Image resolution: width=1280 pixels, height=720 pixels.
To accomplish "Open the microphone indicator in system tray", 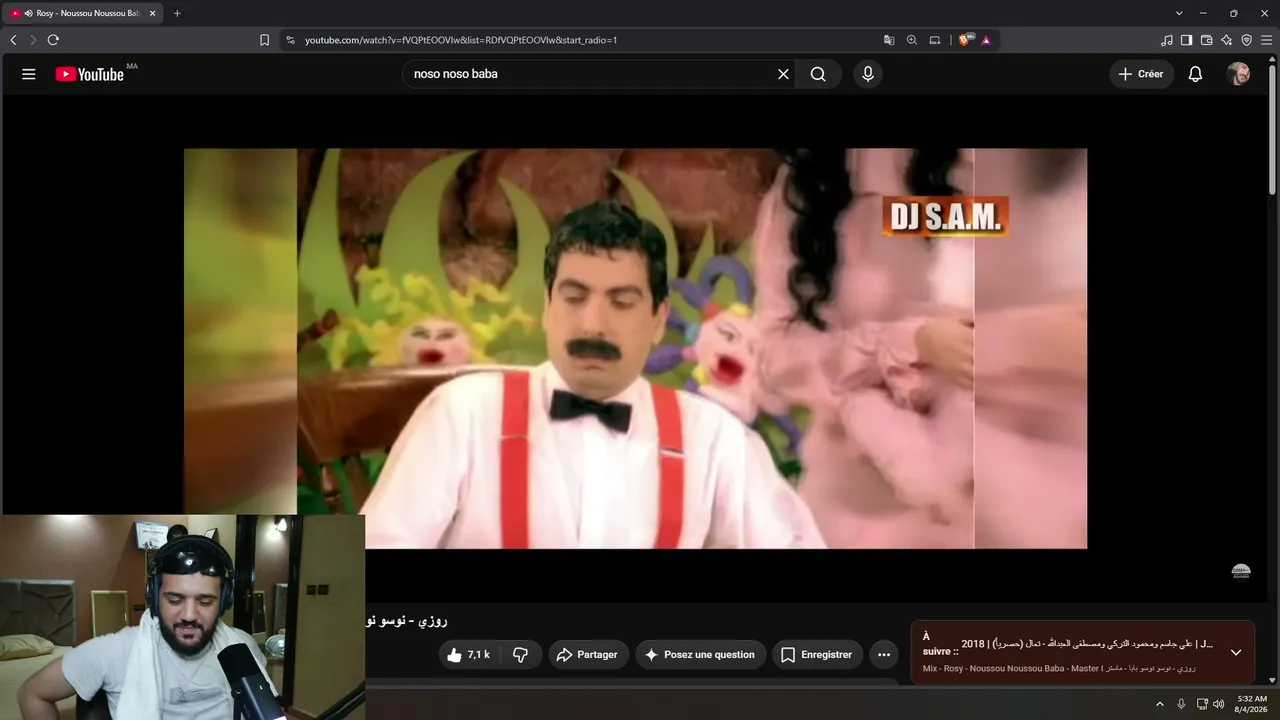I will pyautogui.click(x=1181, y=704).
